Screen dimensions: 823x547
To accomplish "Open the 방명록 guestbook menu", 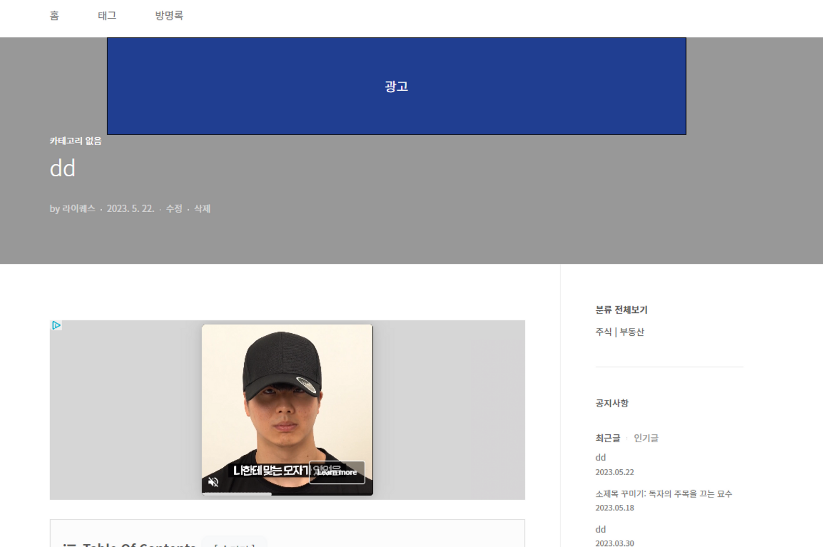I will click(x=169, y=16).
